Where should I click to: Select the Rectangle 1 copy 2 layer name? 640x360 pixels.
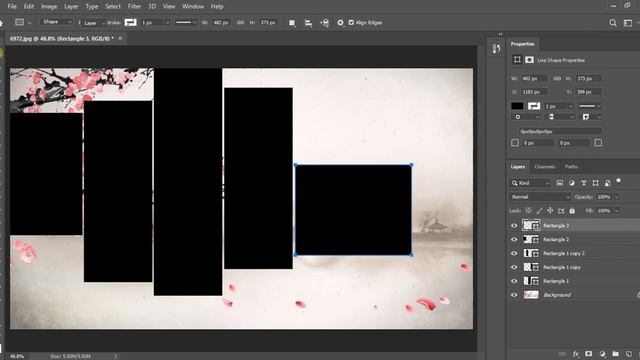[564, 253]
